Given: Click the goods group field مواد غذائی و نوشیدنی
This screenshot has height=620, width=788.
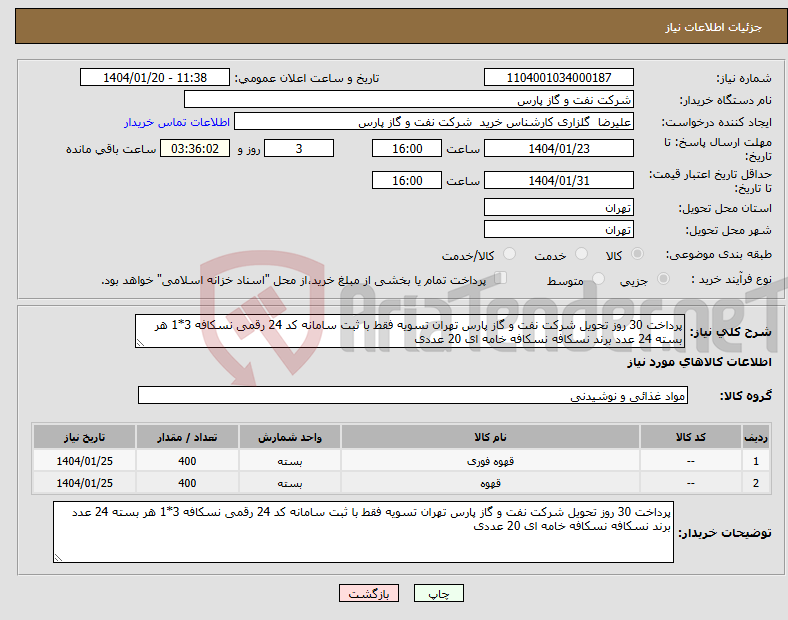Looking at the screenshot, I should pos(413,395).
